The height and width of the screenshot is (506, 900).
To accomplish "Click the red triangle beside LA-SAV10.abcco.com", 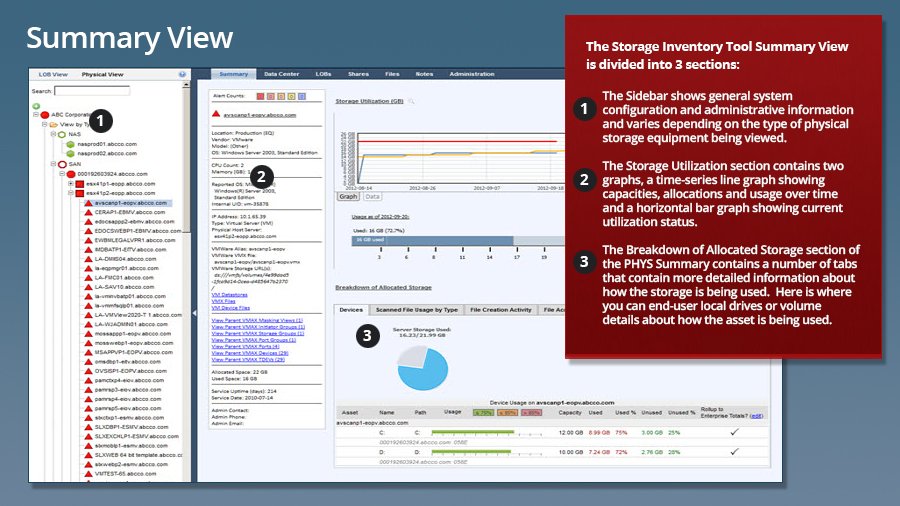I will coord(88,287).
